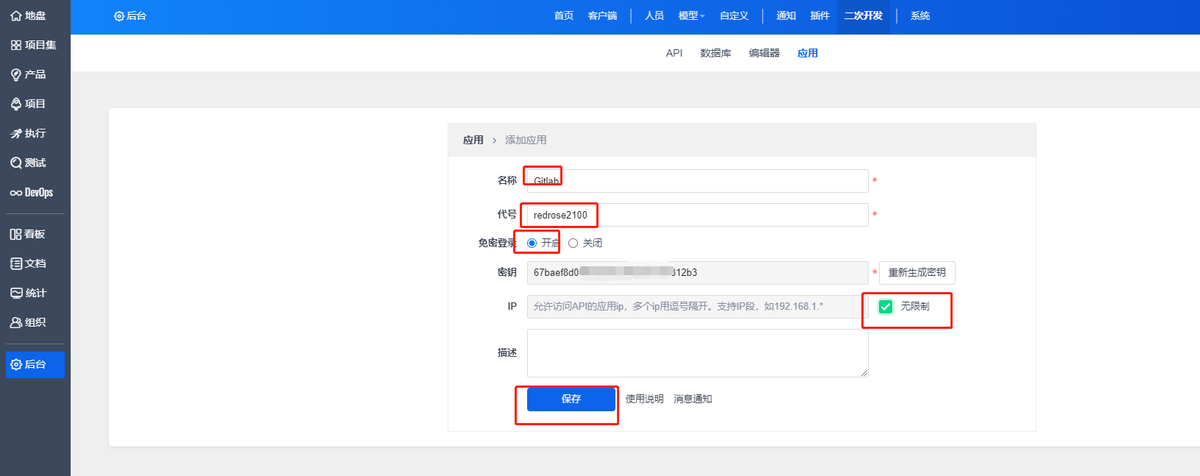Click the 保存 button
Viewport: 1200px width, 476px height.
(571, 398)
